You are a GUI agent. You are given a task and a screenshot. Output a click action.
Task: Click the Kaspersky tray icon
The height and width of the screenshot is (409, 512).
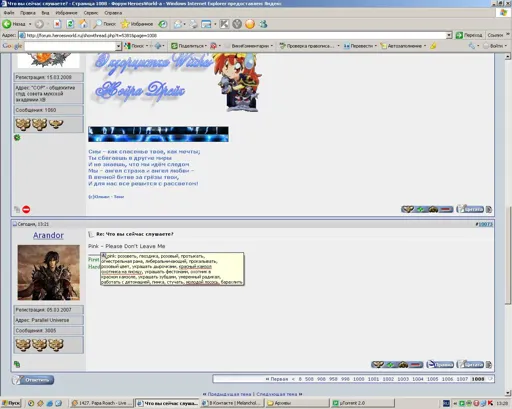click(x=492, y=403)
